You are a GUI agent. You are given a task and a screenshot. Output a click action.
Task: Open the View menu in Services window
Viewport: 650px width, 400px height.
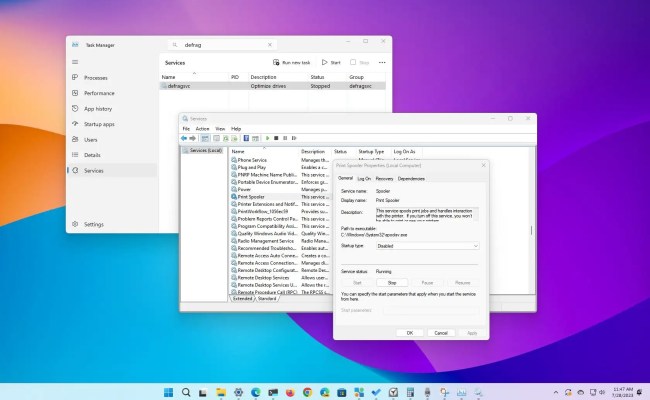tap(220, 129)
